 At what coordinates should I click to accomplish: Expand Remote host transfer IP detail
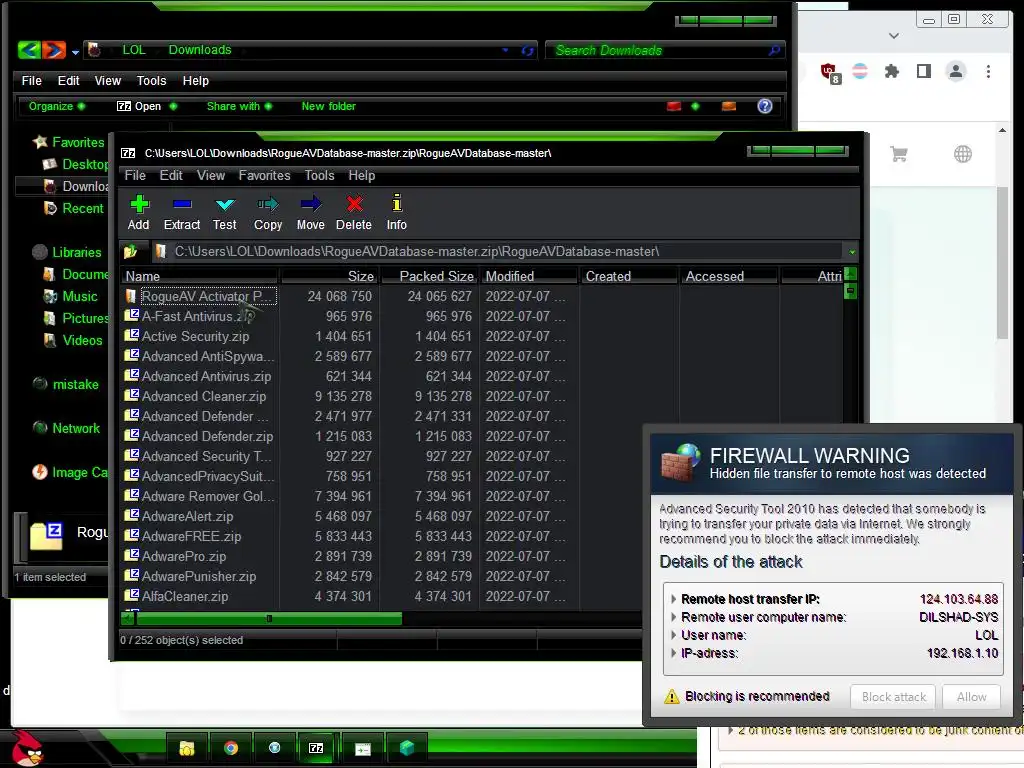tap(673, 599)
